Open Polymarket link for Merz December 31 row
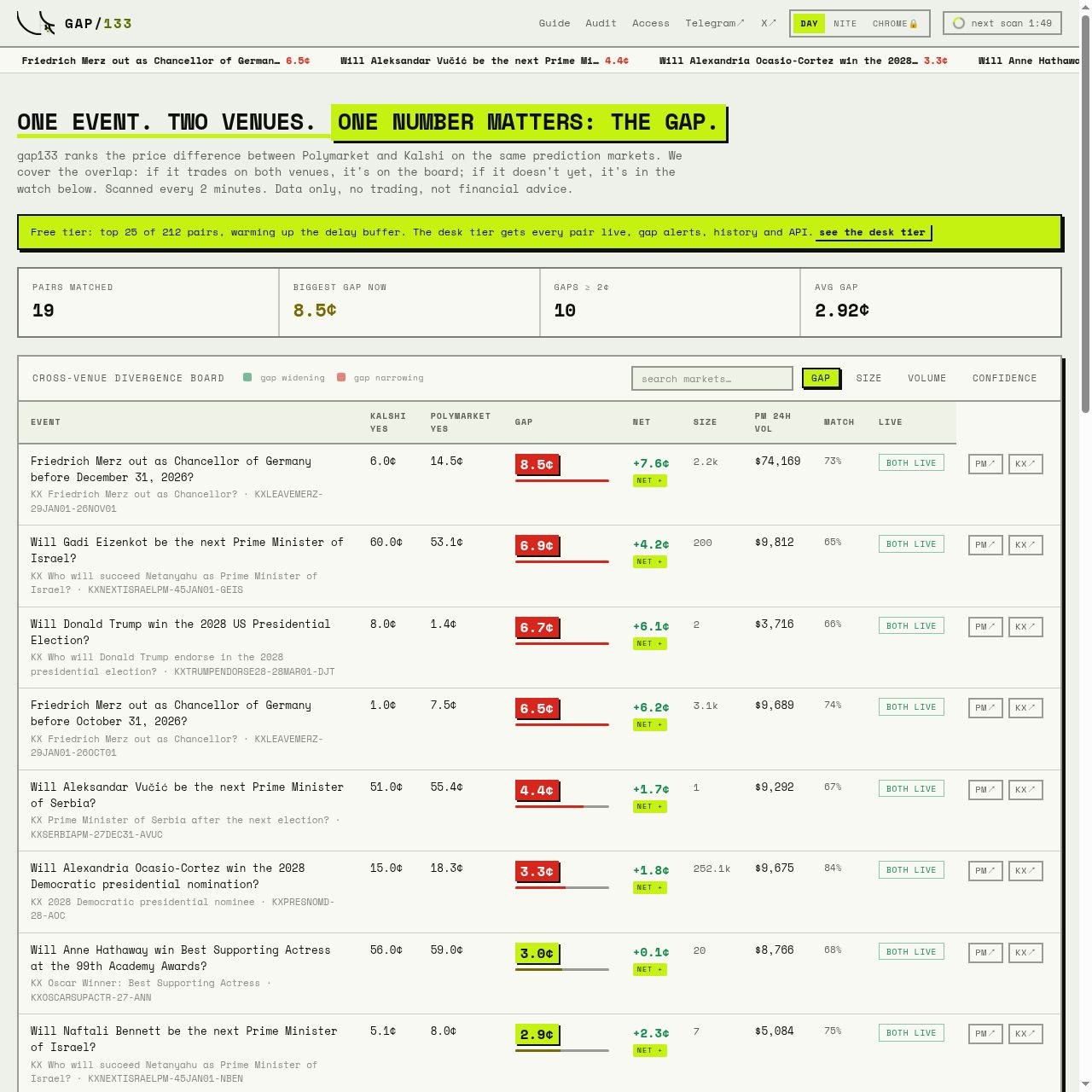This screenshot has width=1092, height=1092. pos(985,464)
